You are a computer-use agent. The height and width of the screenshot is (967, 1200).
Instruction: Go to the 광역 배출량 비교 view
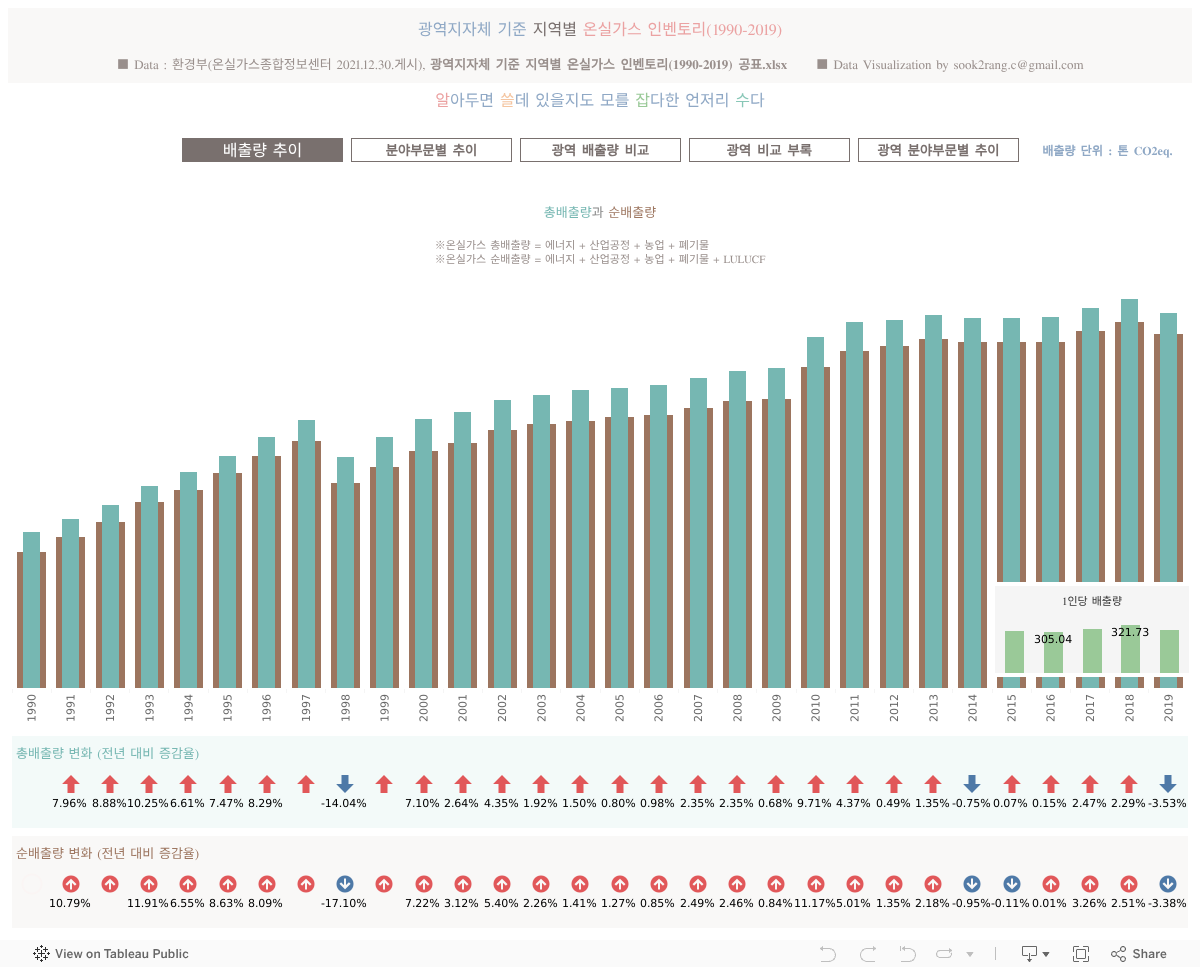coord(600,150)
